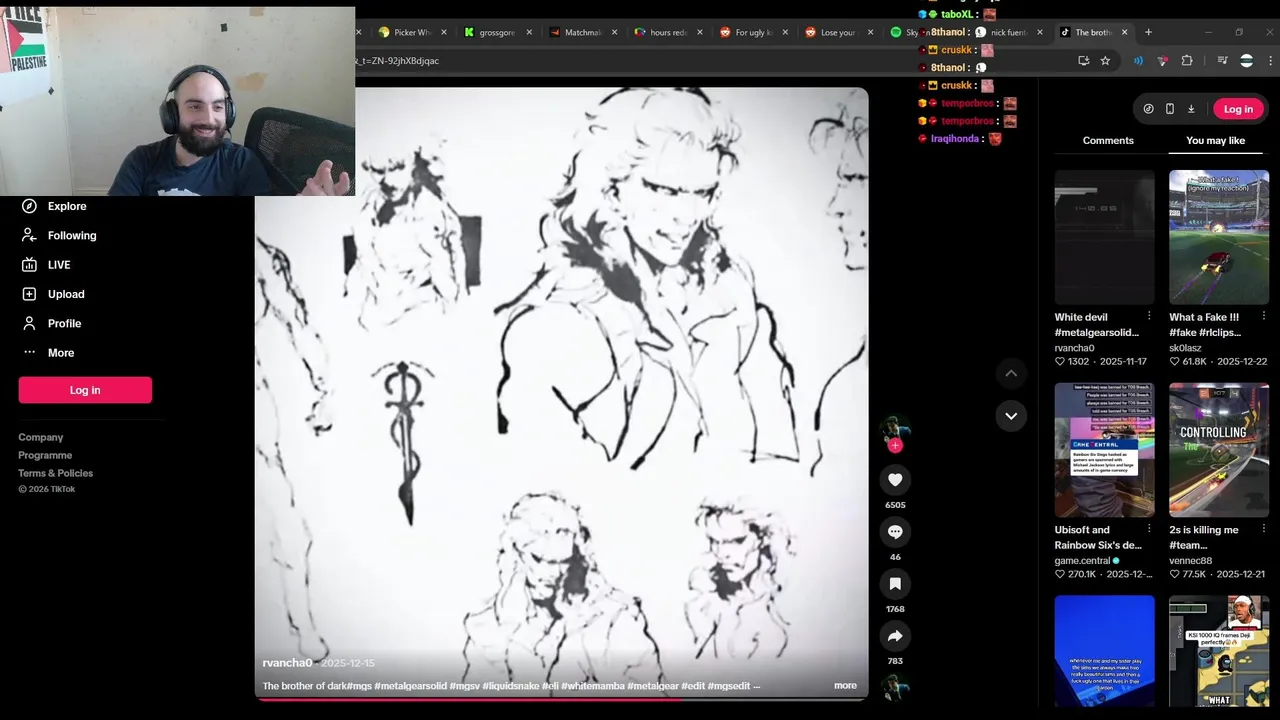The width and height of the screenshot is (1280, 720).
Task: Open options menu for 'White devil' video
Action: [x=1148, y=316]
